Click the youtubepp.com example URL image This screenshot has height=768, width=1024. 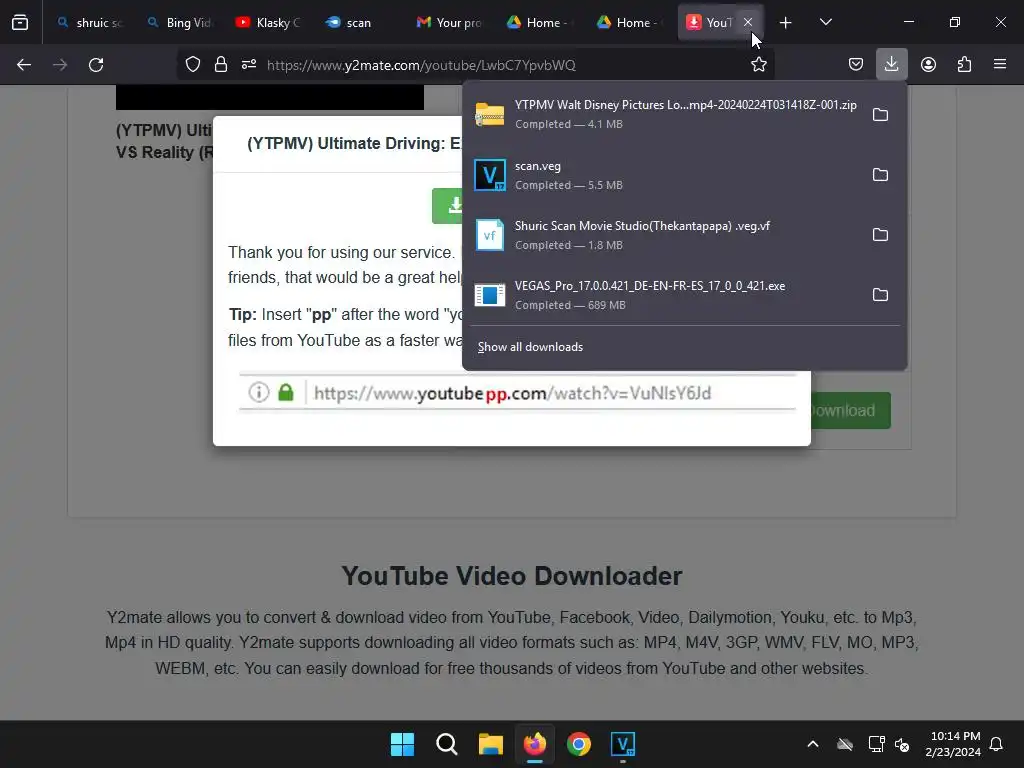(517, 392)
